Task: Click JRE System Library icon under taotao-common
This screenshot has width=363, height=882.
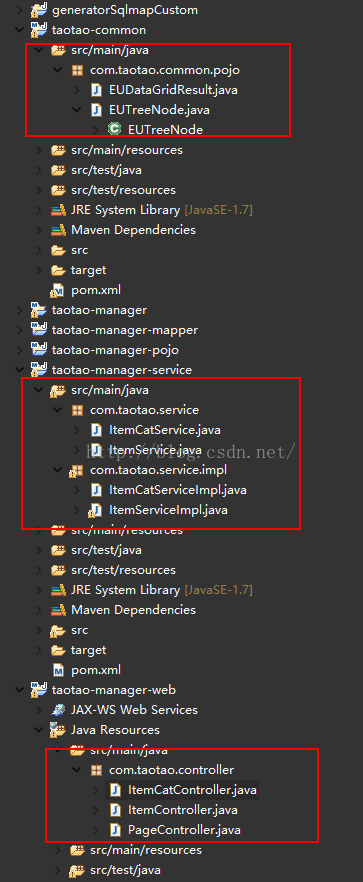Action: click(x=59, y=210)
